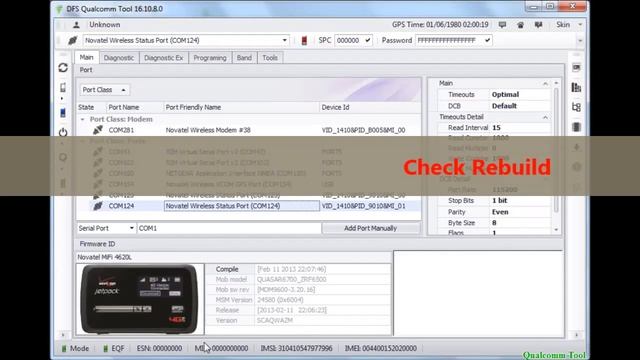The width and height of the screenshot is (640, 360).
Task: Sort by Port Friendly Name column header
Action: pyautogui.click(x=193, y=107)
